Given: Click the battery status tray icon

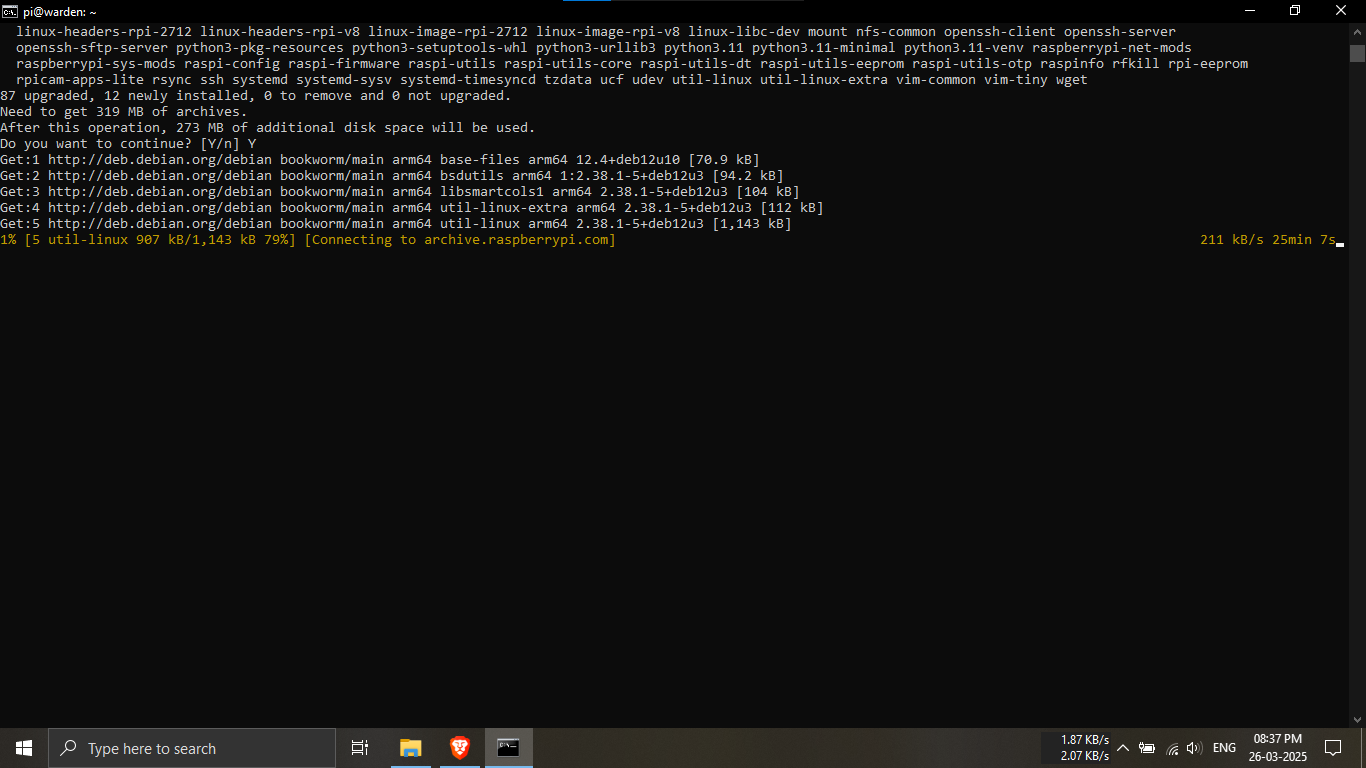Looking at the screenshot, I should pyautogui.click(x=1147, y=748).
